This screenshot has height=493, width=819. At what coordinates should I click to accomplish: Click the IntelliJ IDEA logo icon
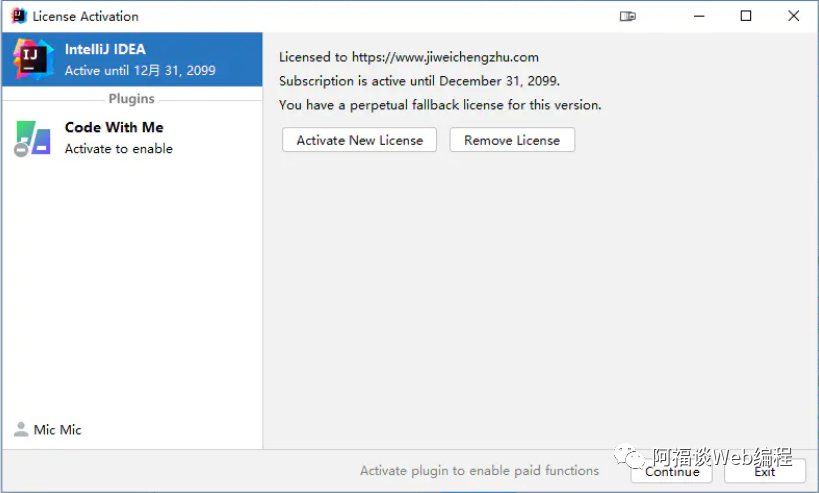click(33, 59)
